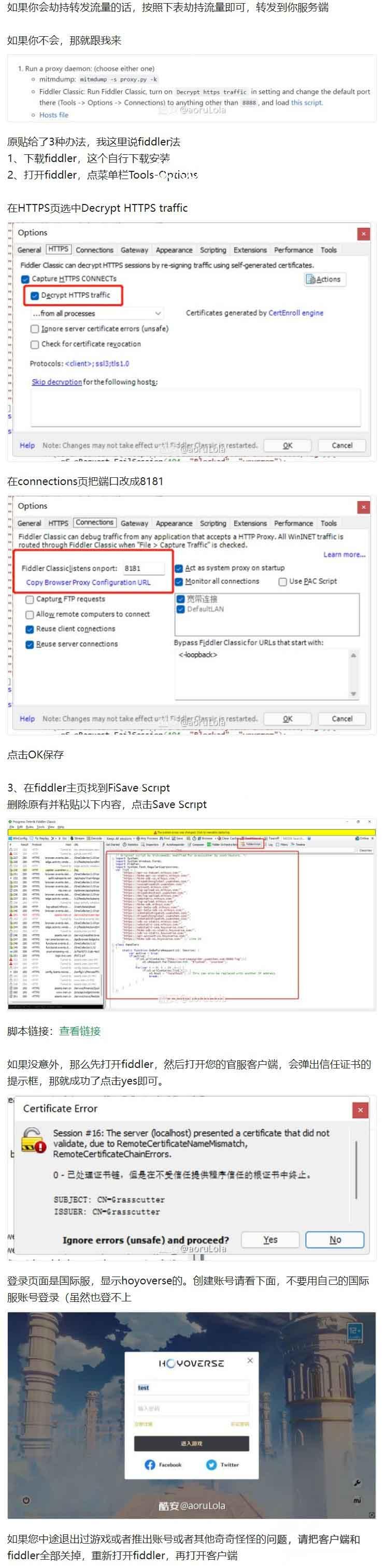Click the Skip decryption link

coord(56,382)
